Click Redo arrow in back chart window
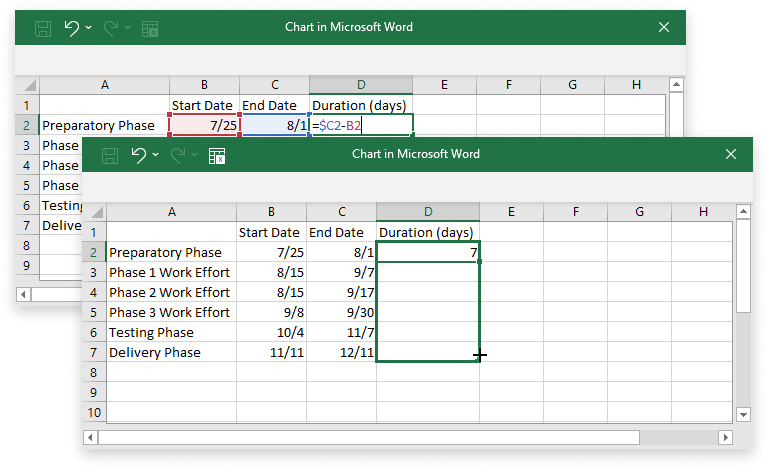 pos(111,28)
